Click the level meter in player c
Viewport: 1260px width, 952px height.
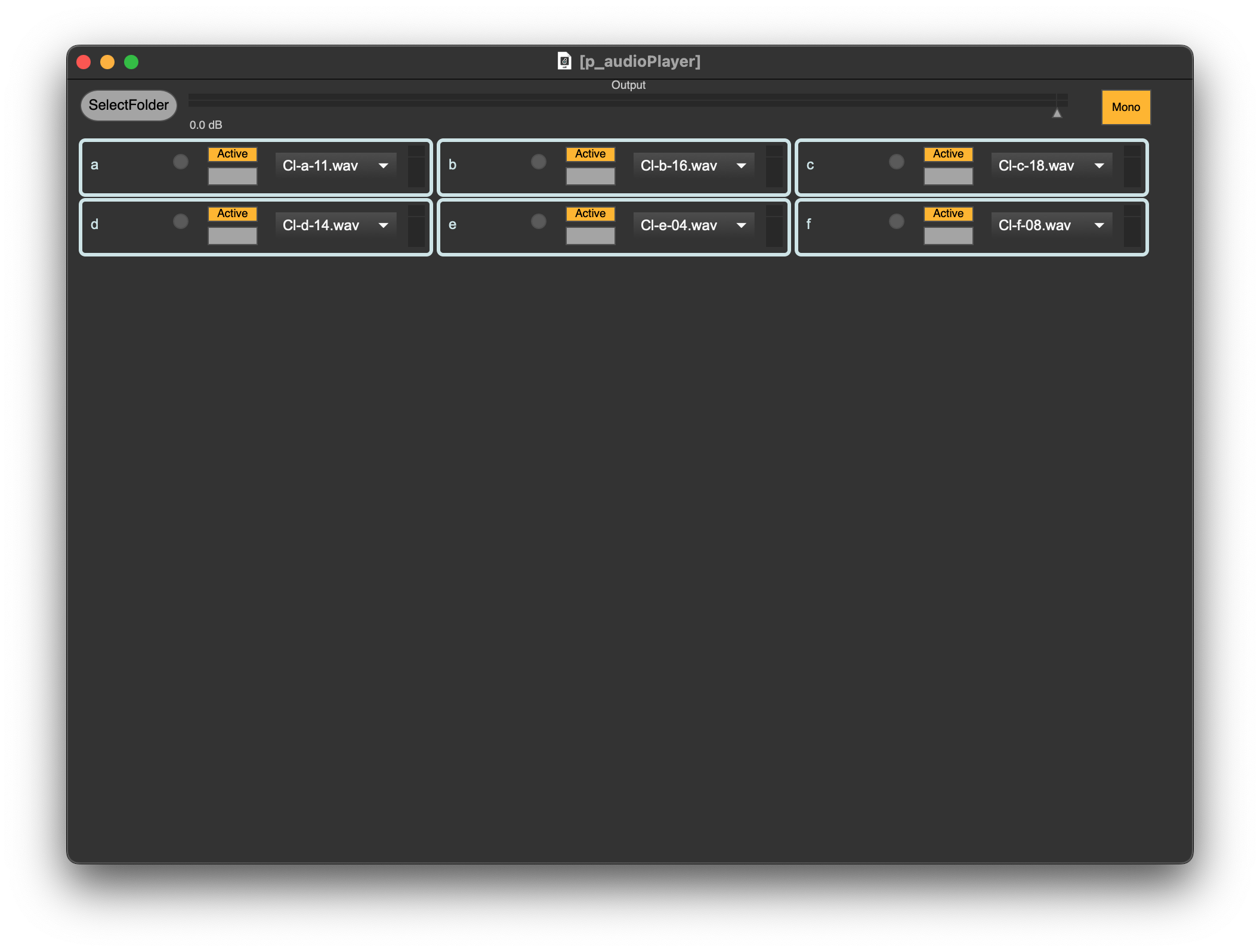pyautogui.click(x=1132, y=166)
